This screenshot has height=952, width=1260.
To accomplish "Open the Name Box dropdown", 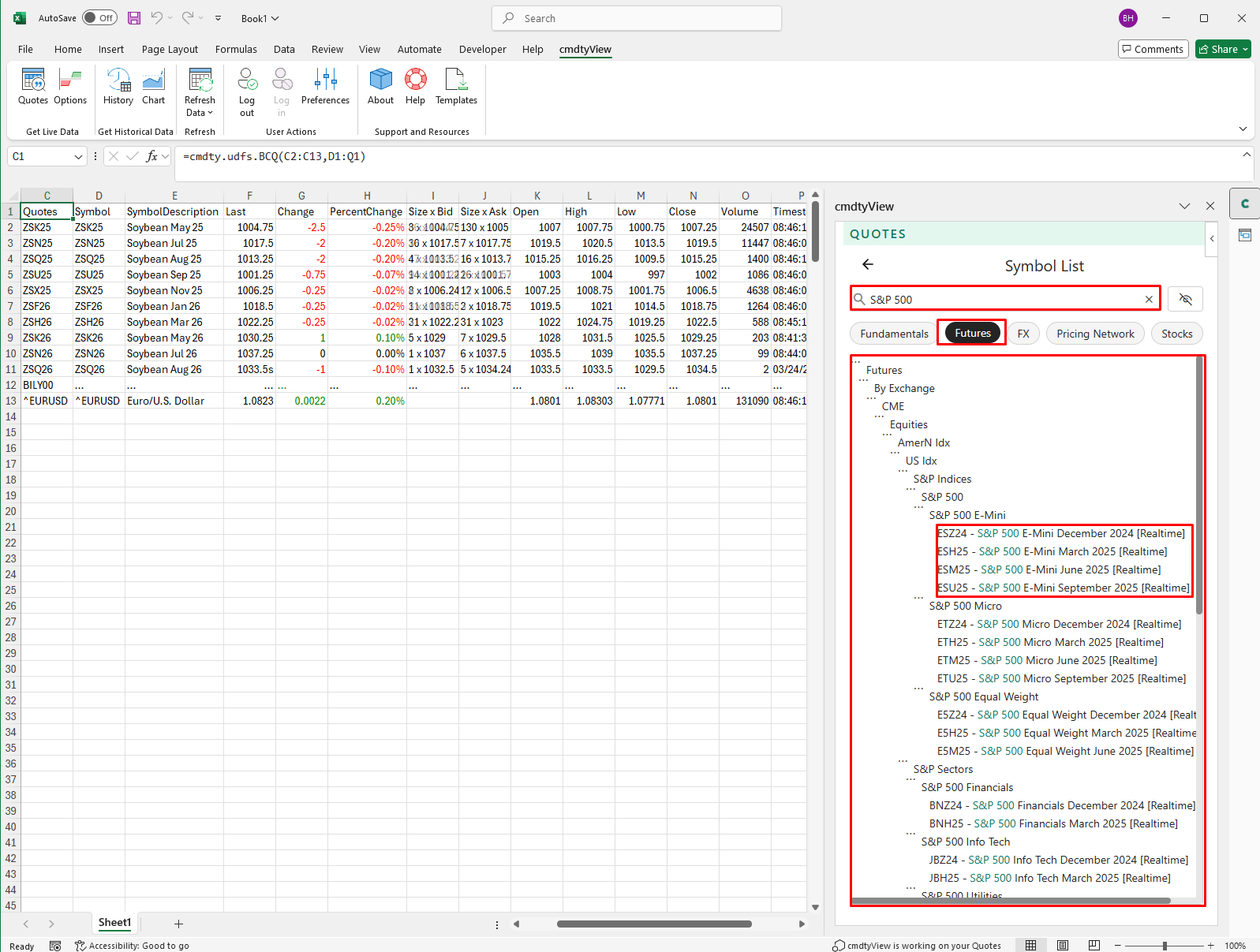I will click(78, 156).
